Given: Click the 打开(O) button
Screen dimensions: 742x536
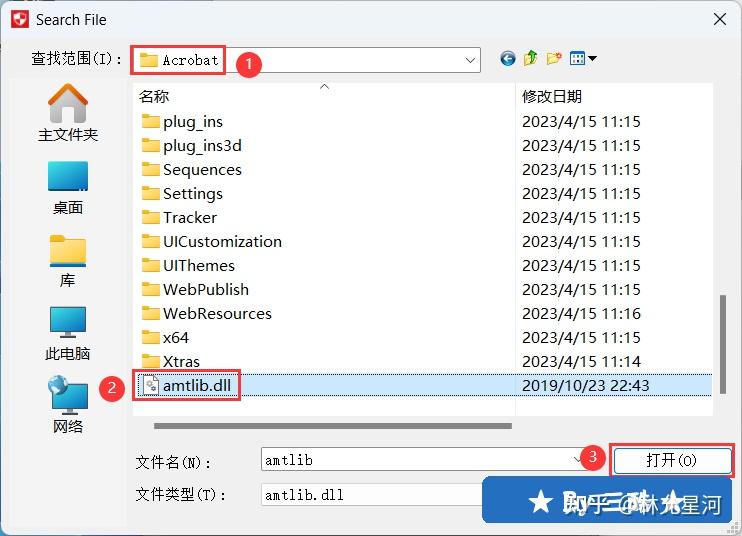Looking at the screenshot, I should tap(672, 460).
